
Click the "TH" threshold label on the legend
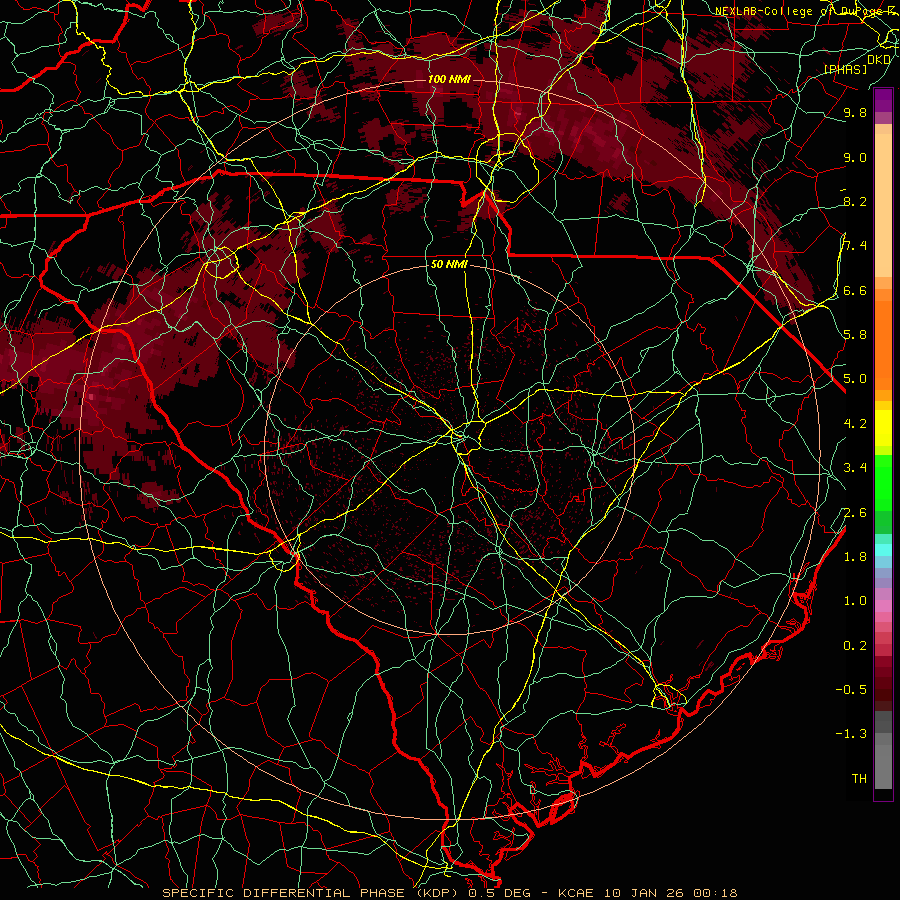click(859, 779)
